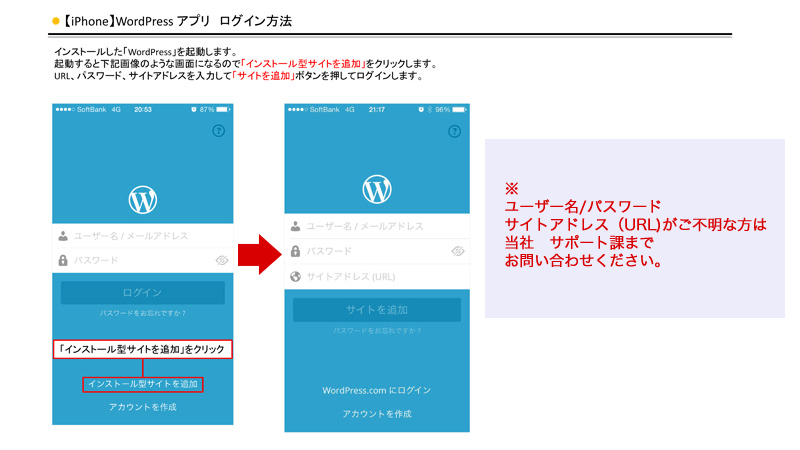This screenshot has height=450, width=800.
Task: Click heading 【iPhone】WordPress アプリ ログイン方法
Action: [x=177, y=21]
